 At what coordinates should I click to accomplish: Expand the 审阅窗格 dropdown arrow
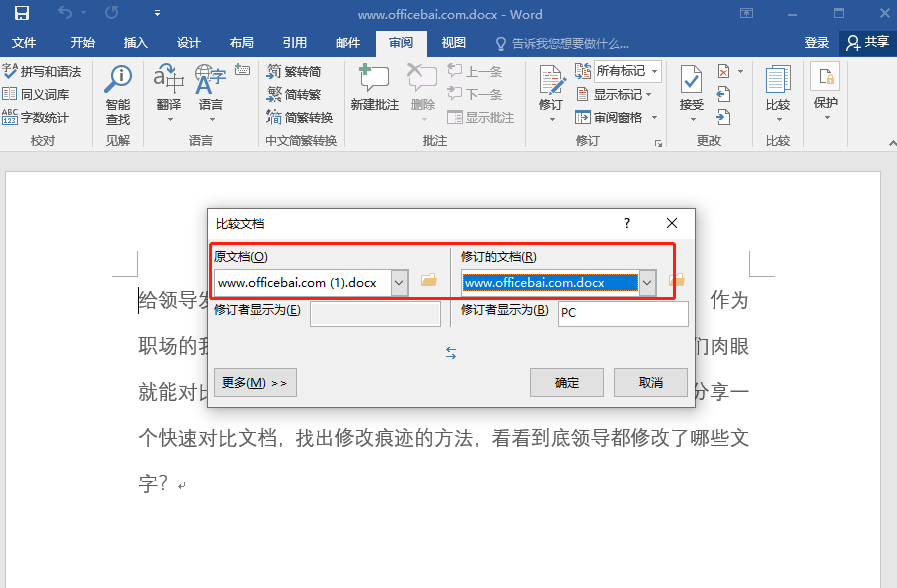(654, 118)
